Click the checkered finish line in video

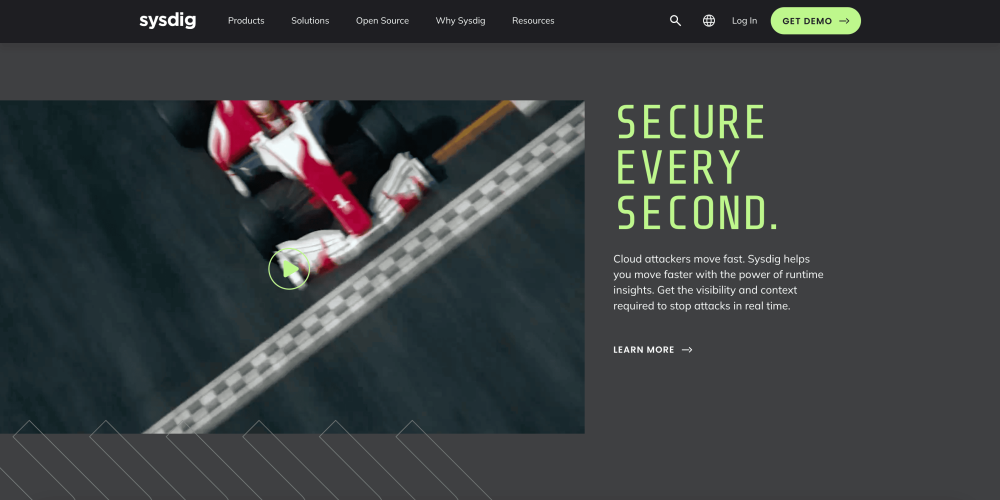pos(364,269)
